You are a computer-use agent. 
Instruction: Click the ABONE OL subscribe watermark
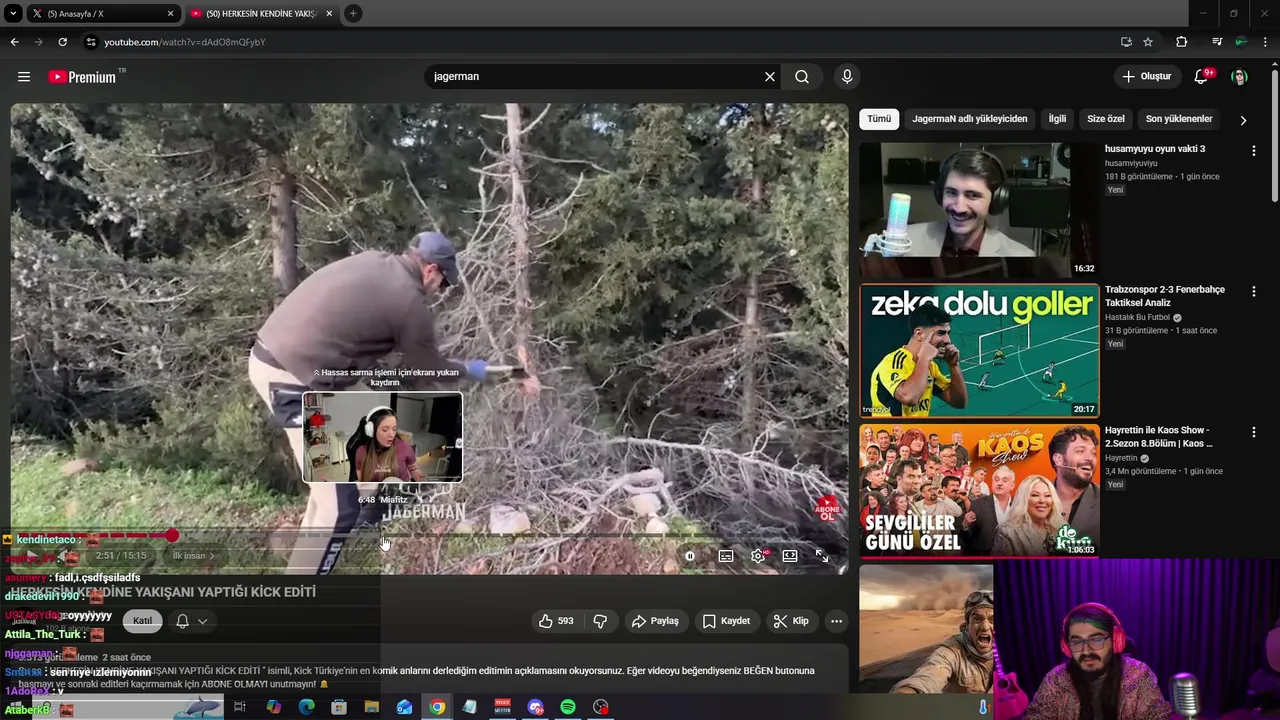point(828,509)
